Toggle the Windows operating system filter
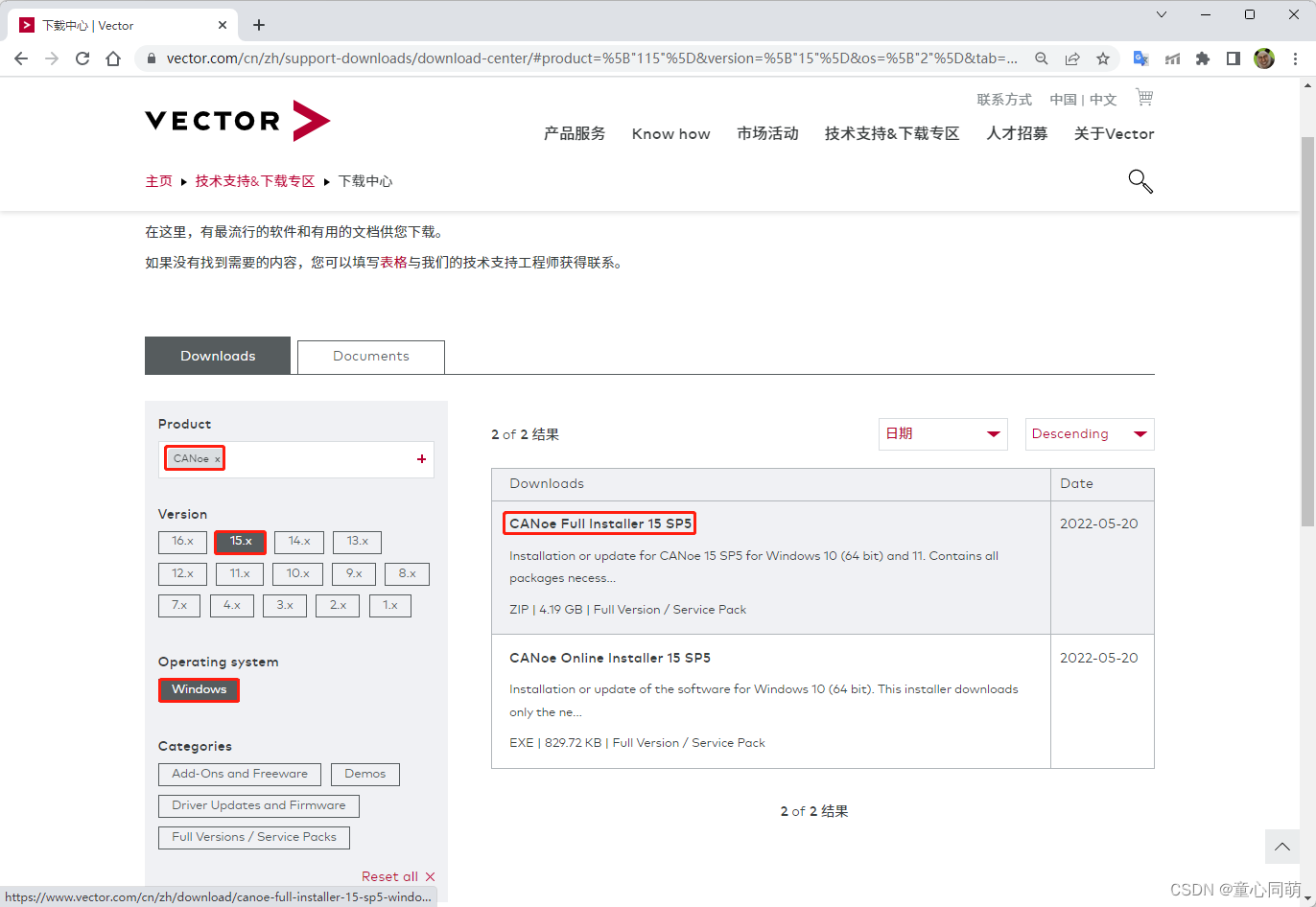 click(199, 689)
